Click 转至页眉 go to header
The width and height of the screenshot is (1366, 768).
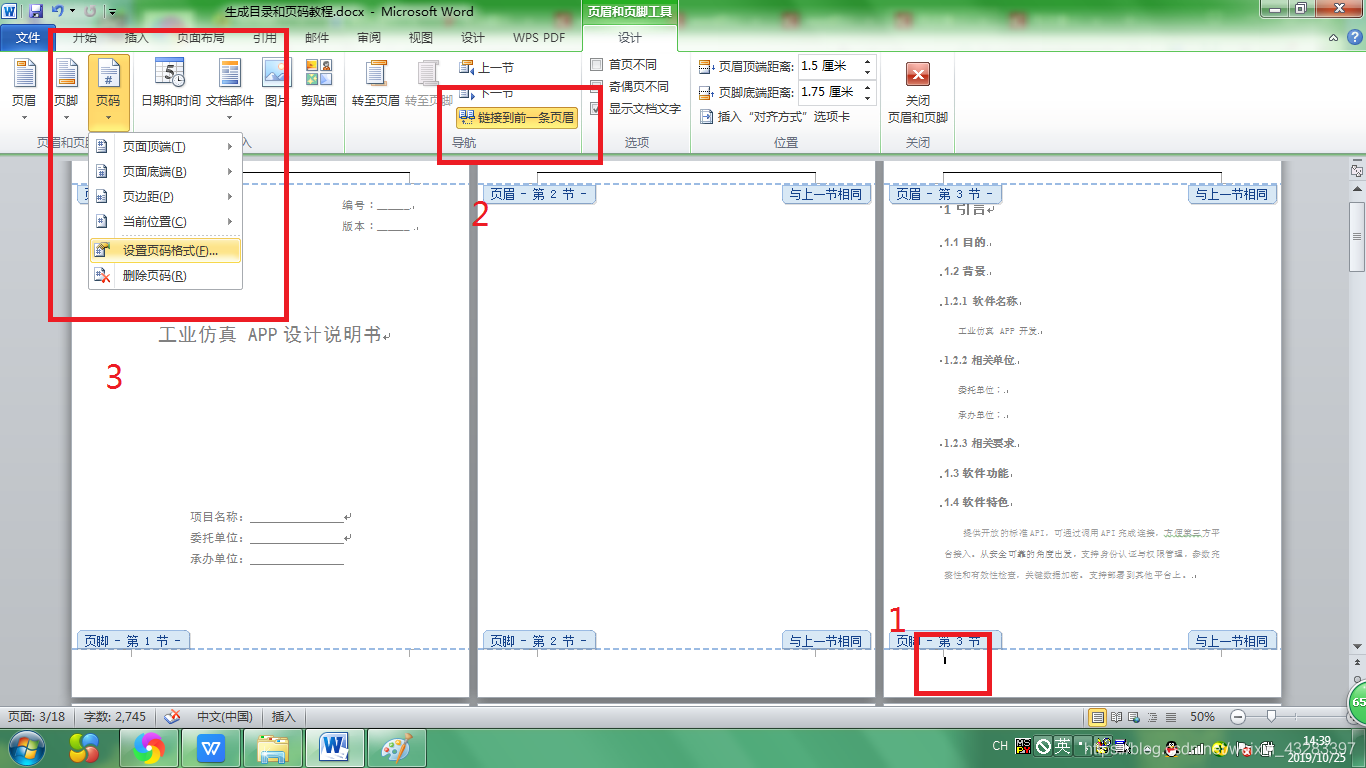click(376, 82)
